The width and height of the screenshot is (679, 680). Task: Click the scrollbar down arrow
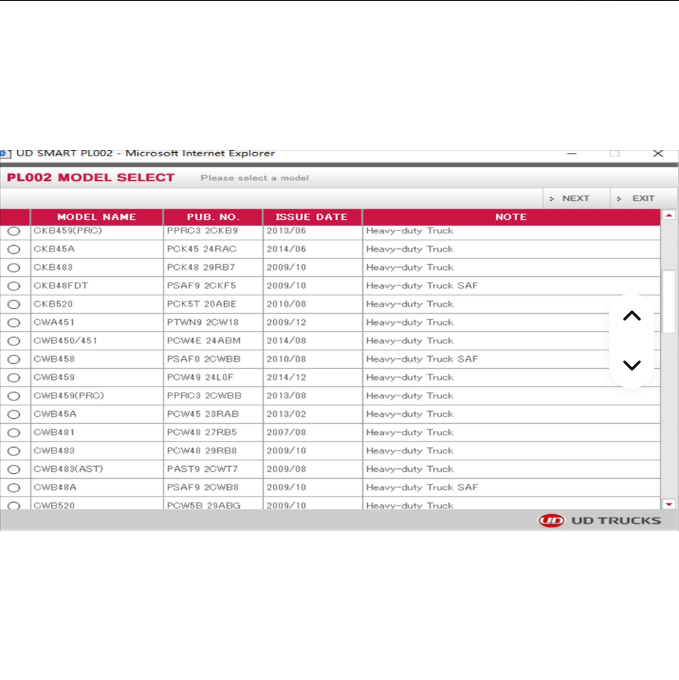tap(669, 504)
